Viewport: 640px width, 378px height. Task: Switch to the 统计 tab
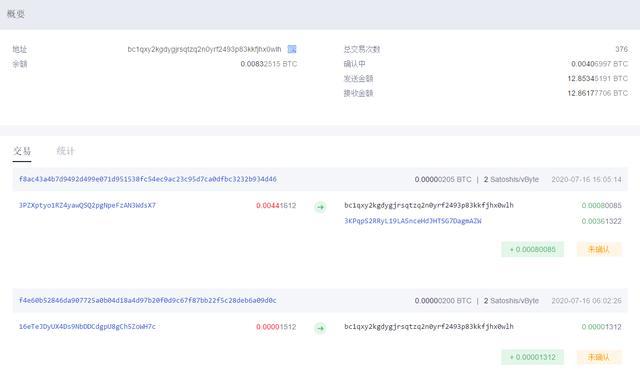65,151
